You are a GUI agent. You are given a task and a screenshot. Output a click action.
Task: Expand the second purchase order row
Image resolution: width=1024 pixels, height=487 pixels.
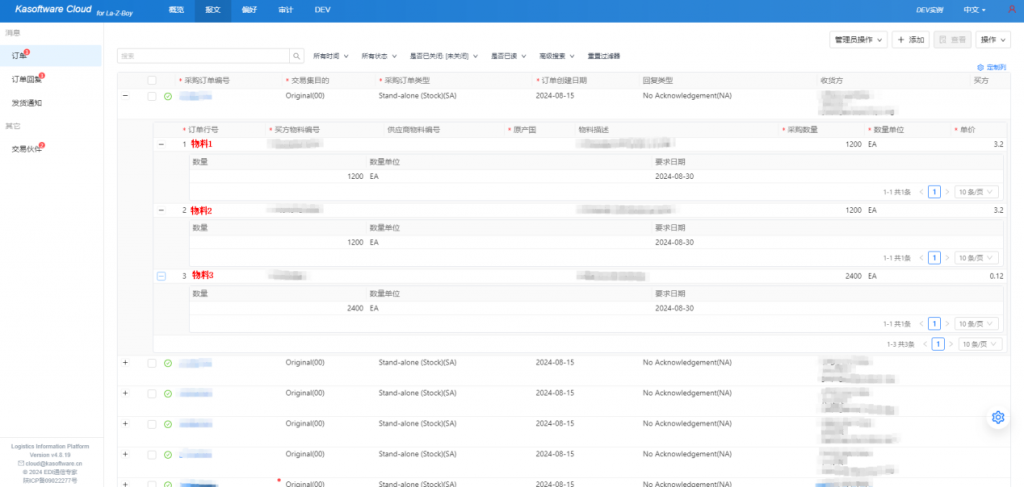coord(125,362)
